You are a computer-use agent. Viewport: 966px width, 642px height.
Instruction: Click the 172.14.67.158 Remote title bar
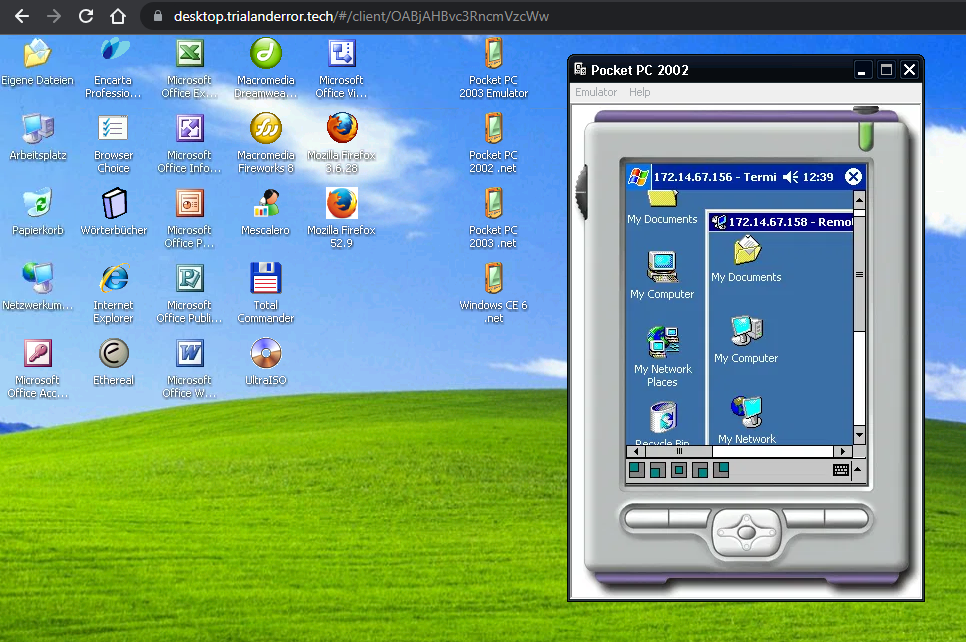tap(781, 222)
